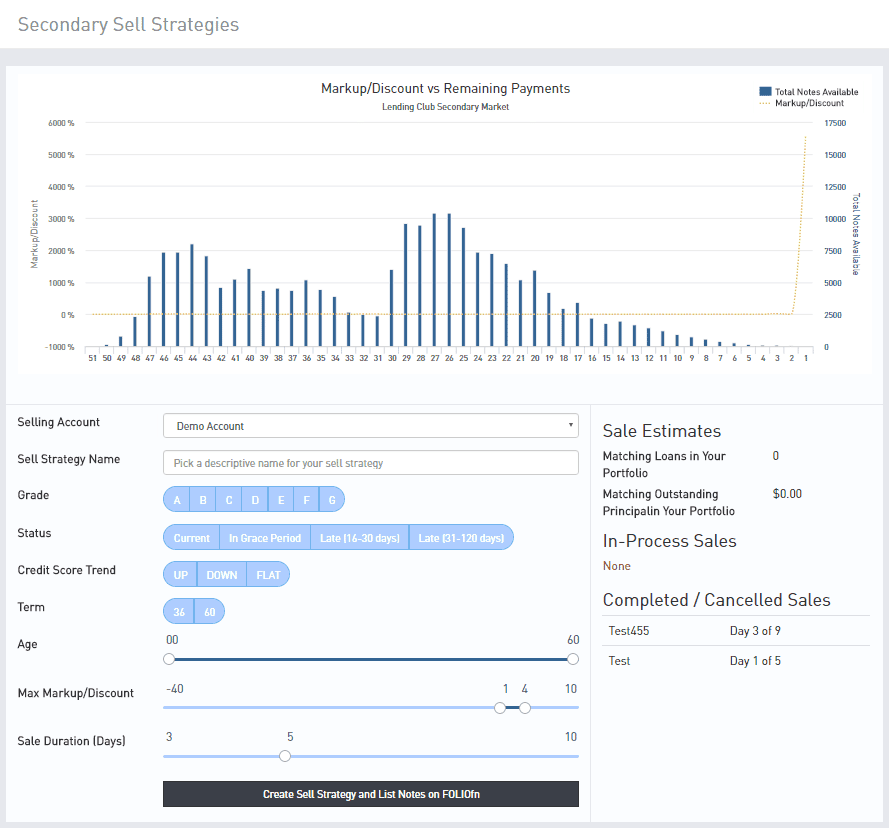
Task: Select the DOWN credit score trend
Action: (x=222, y=575)
